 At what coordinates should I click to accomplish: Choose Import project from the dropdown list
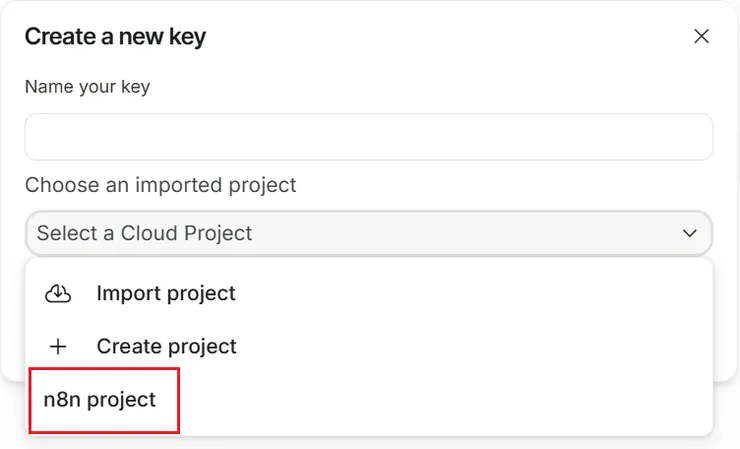(165, 294)
